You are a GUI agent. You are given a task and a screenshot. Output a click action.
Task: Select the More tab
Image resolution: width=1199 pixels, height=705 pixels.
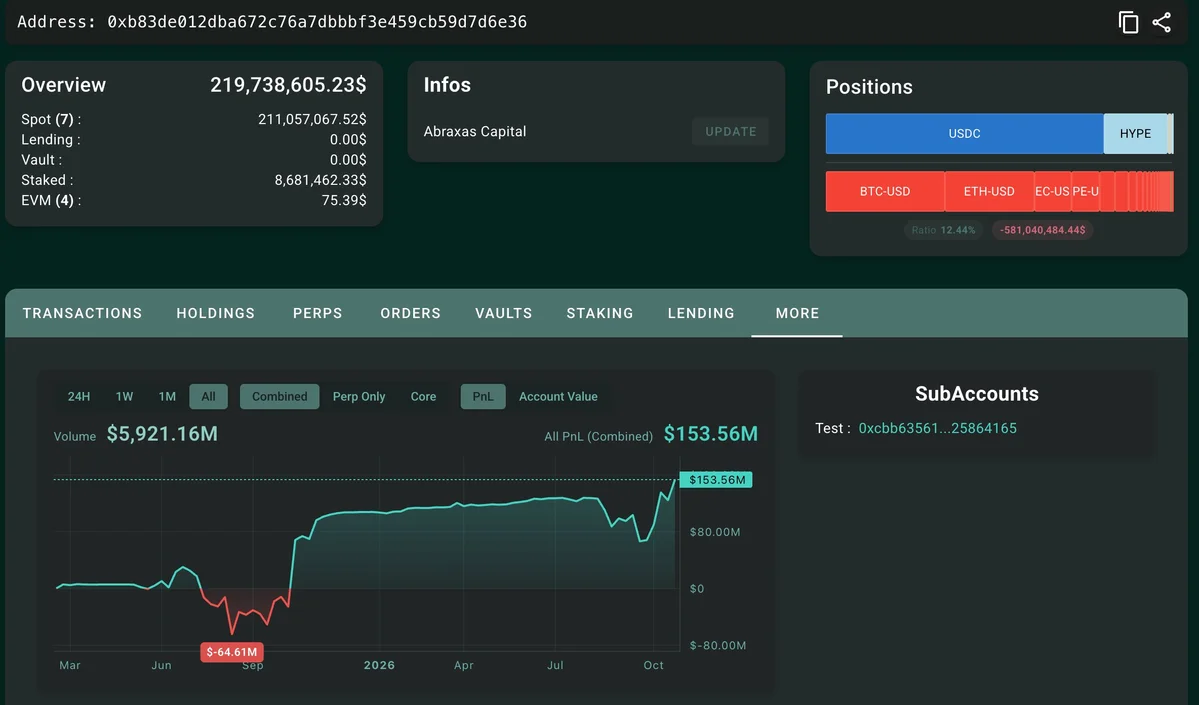point(798,314)
